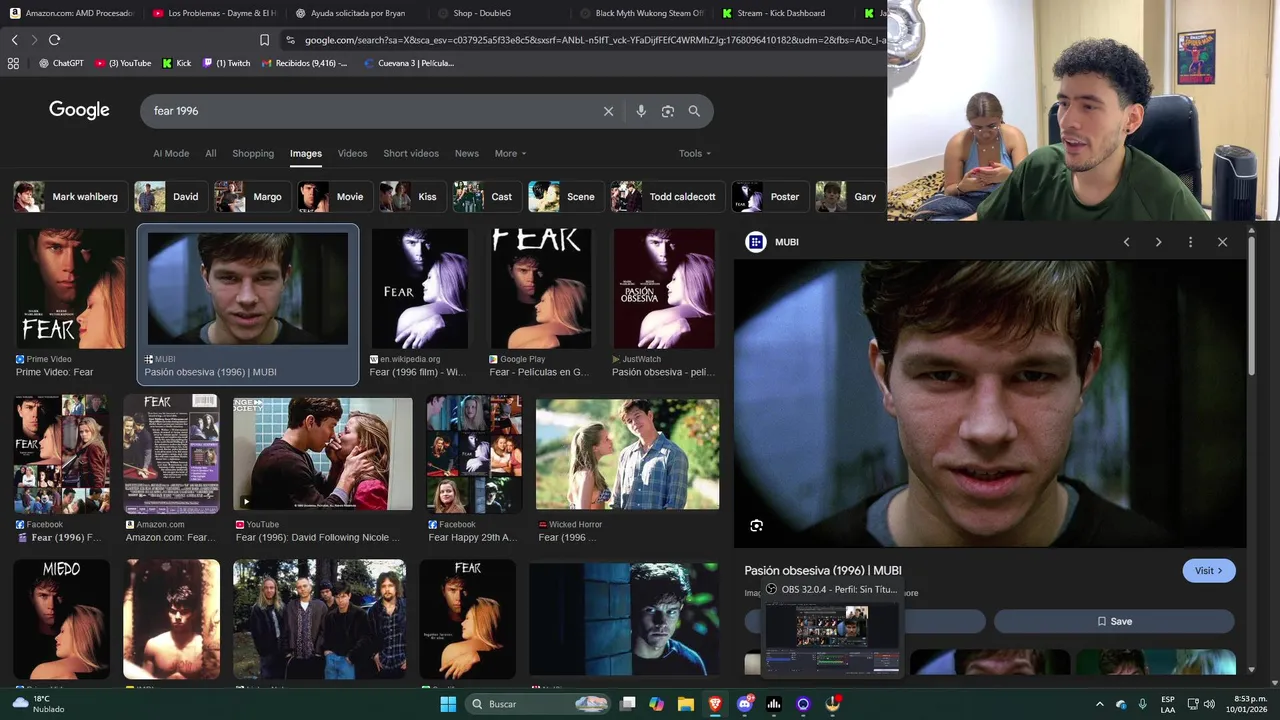The image size is (1280, 720).
Task: Open the Recibidos Gmail bookmark
Action: [304, 63]
